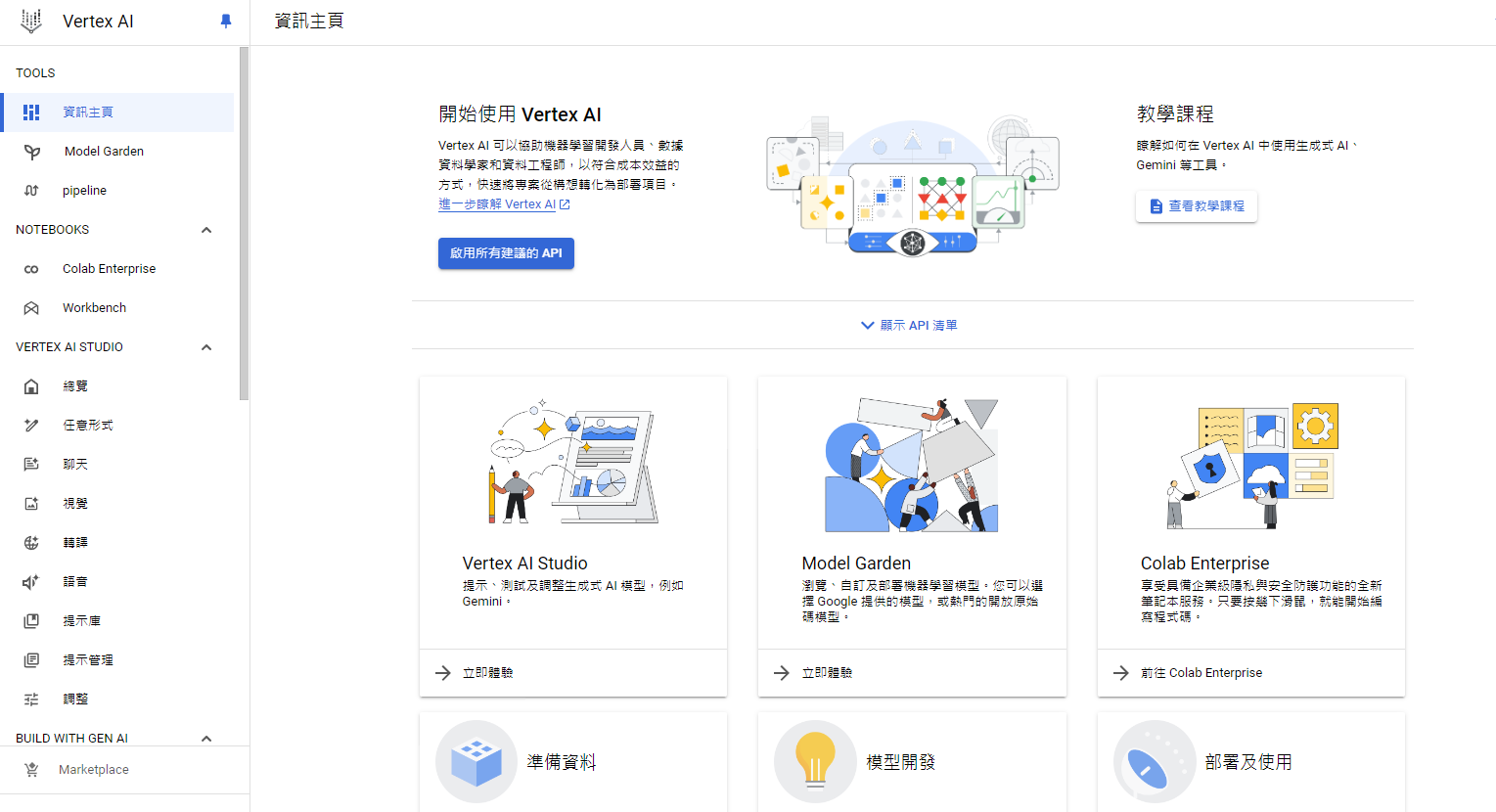The width and height of the screenshot is (1496, 812).
Task: Click the 總覽 home icon
Action: [31, 386]
